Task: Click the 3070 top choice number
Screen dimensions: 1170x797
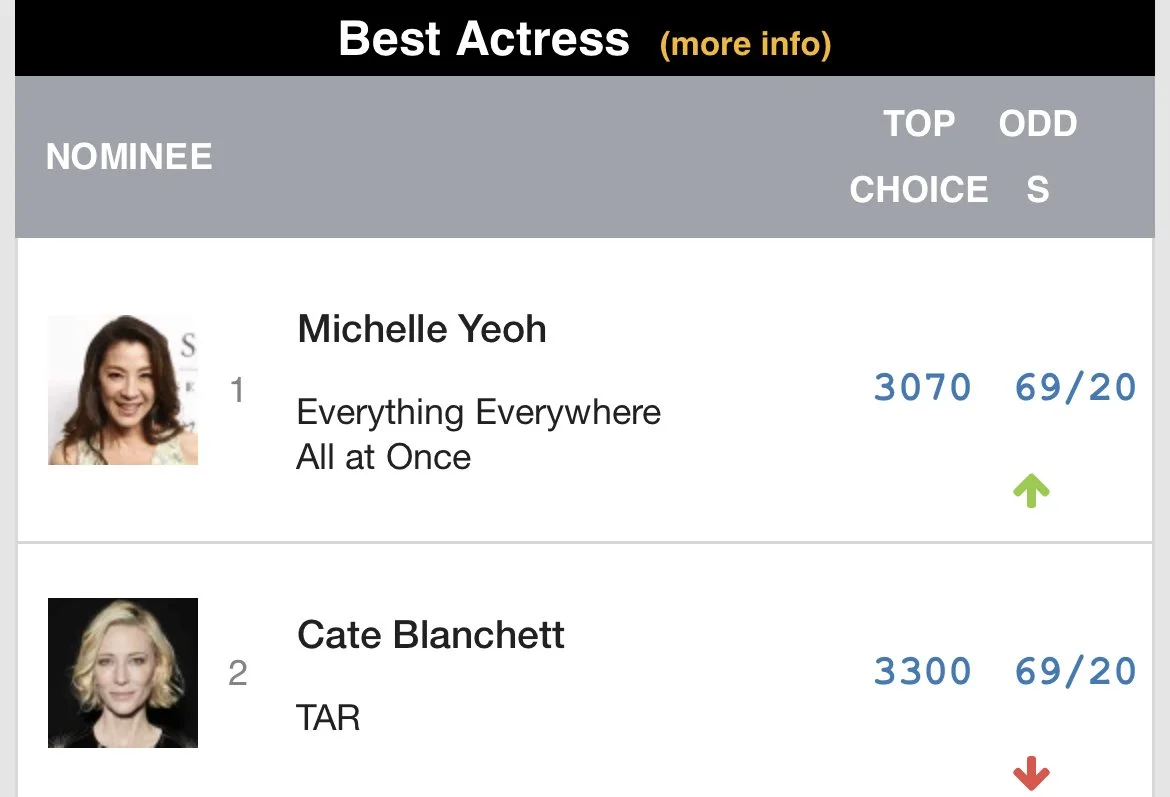Action: pos(922,387)
